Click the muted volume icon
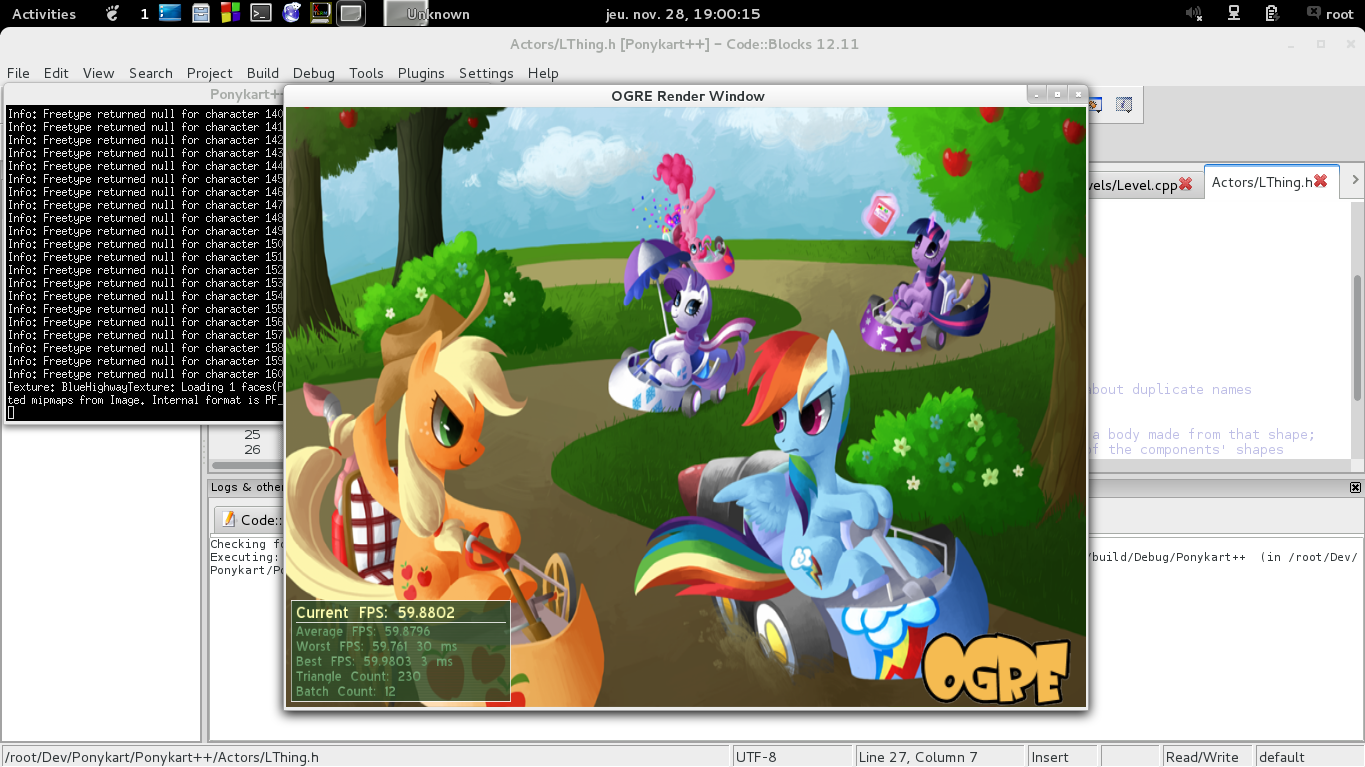 [x=1194, y=14]
